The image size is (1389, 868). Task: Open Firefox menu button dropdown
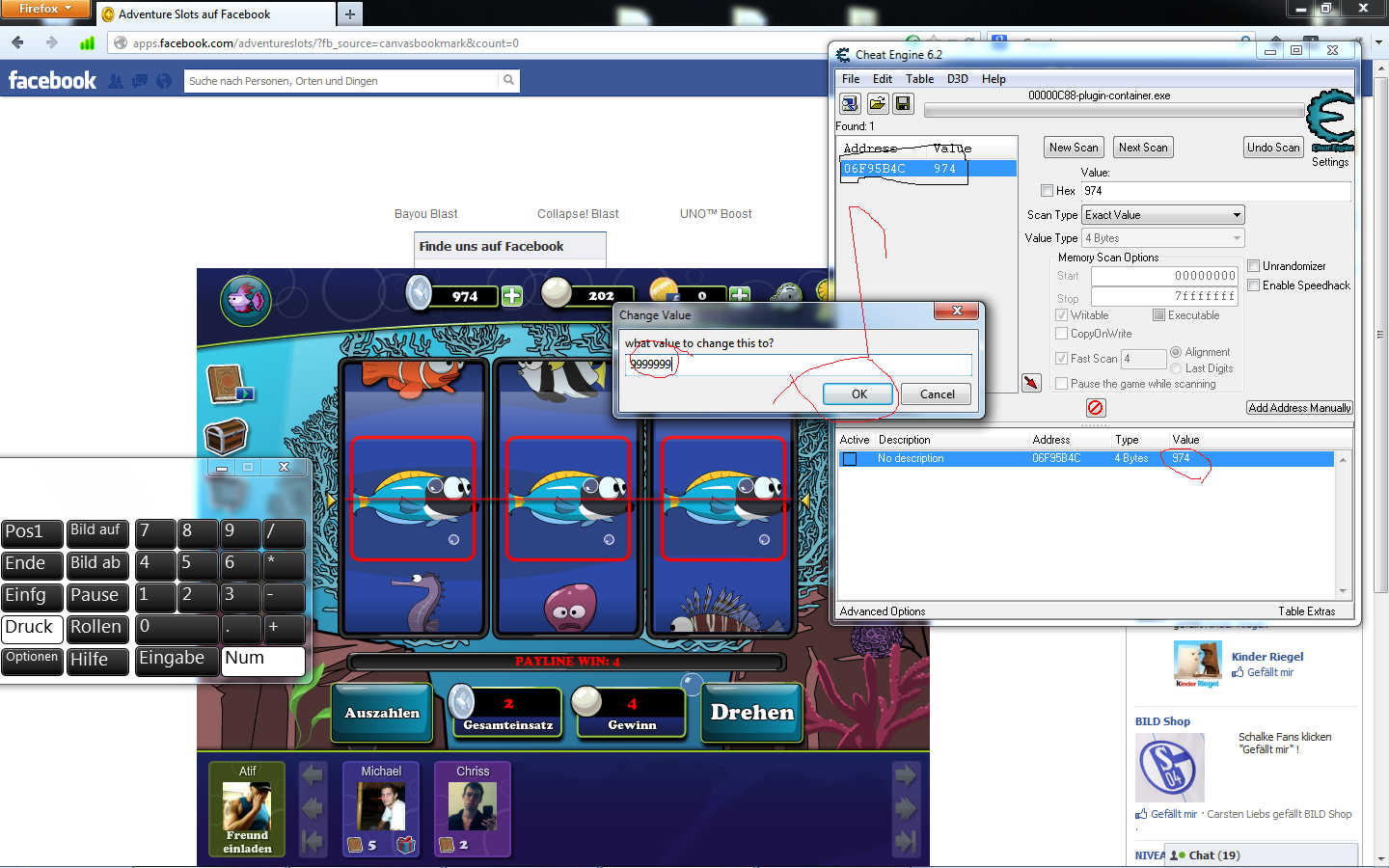click(44, 9)
